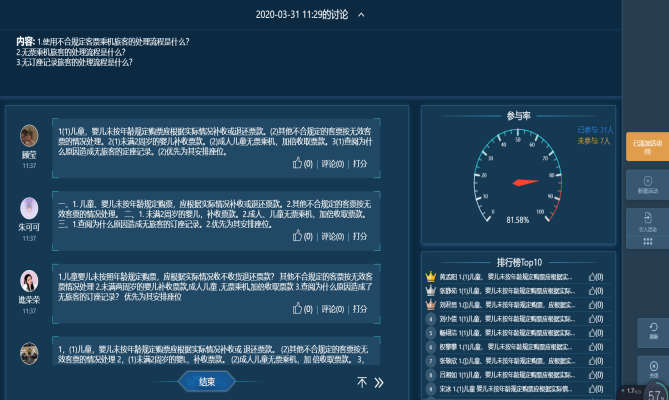Click the thumbs-up on 朱可可's reply
Image resolution: width=669 pixels, height=400 pixels.
point(297,236)
